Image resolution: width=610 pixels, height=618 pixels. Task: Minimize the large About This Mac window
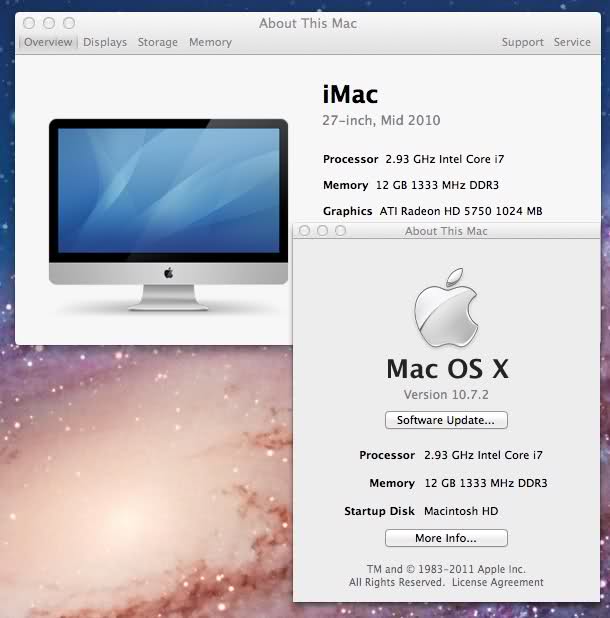click(49, 23)
